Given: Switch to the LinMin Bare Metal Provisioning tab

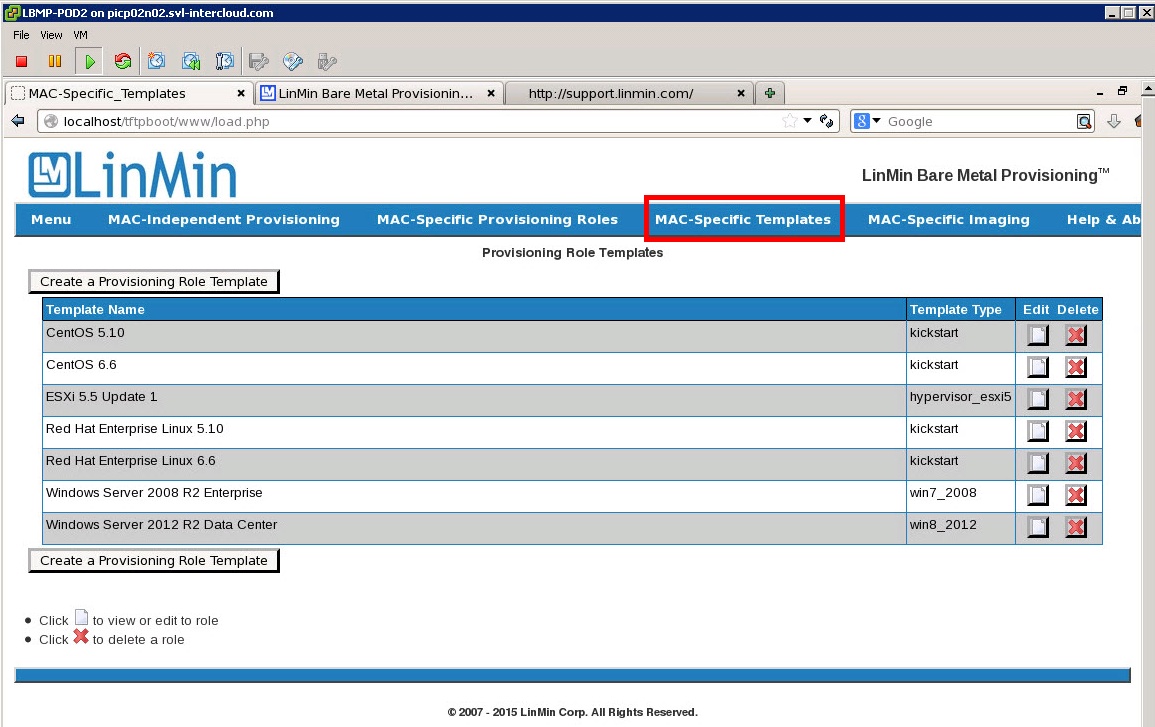Looking at the screenshot, I should (x=375, y=93).
